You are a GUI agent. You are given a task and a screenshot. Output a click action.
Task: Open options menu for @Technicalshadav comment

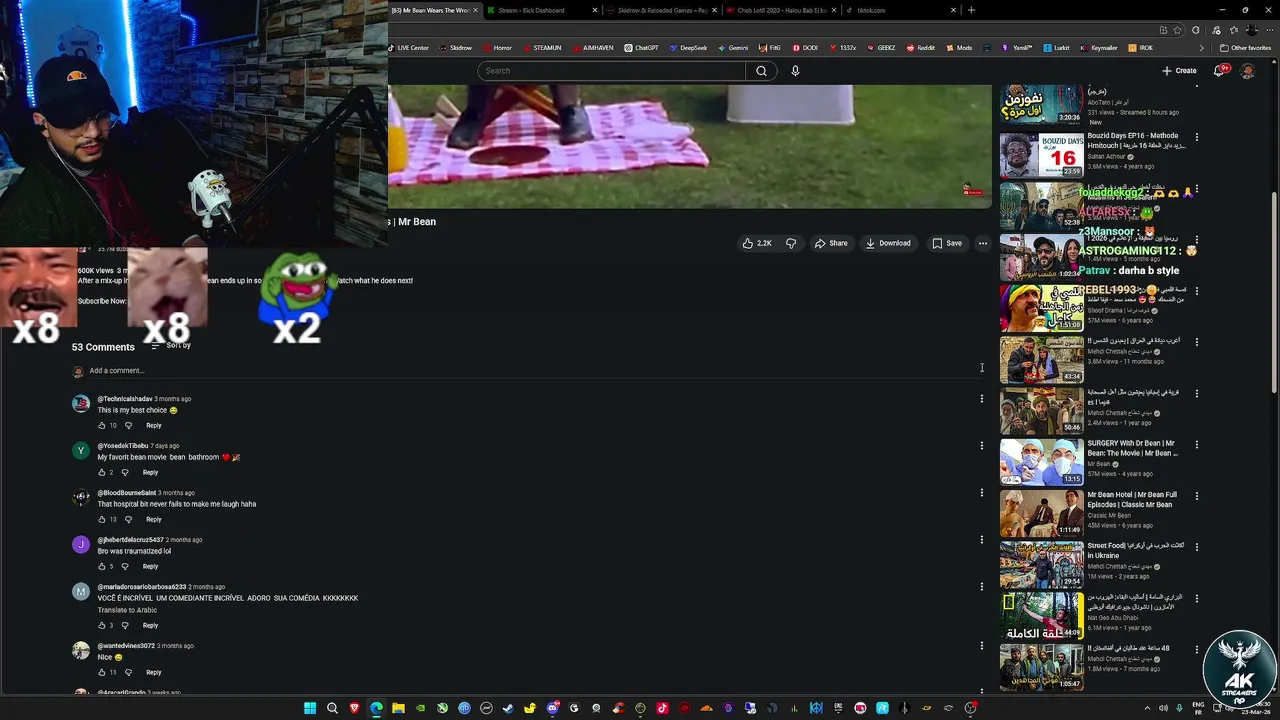point(981,399)
